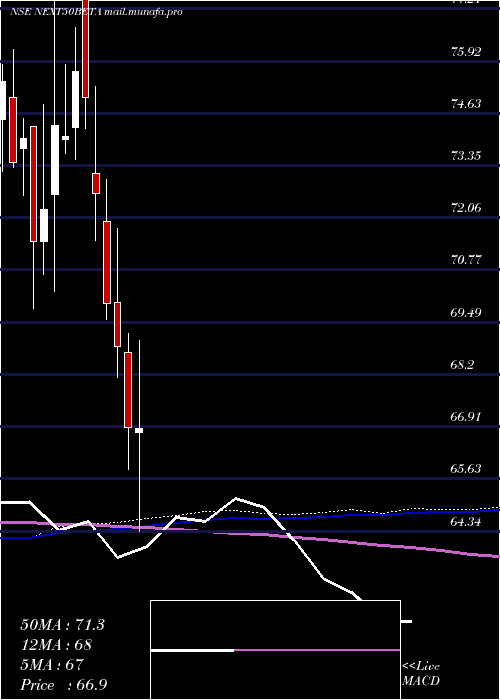Click the 72.06 price axis label
Viewport: 500px width, 700px height.
click(466, 208)
